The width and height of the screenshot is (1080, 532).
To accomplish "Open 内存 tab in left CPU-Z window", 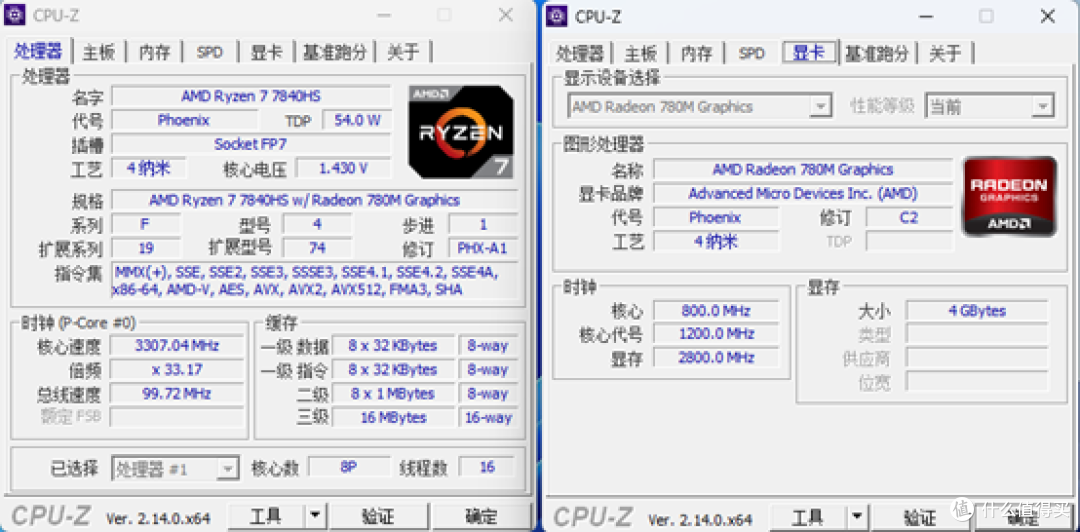I will coord(154,52).
